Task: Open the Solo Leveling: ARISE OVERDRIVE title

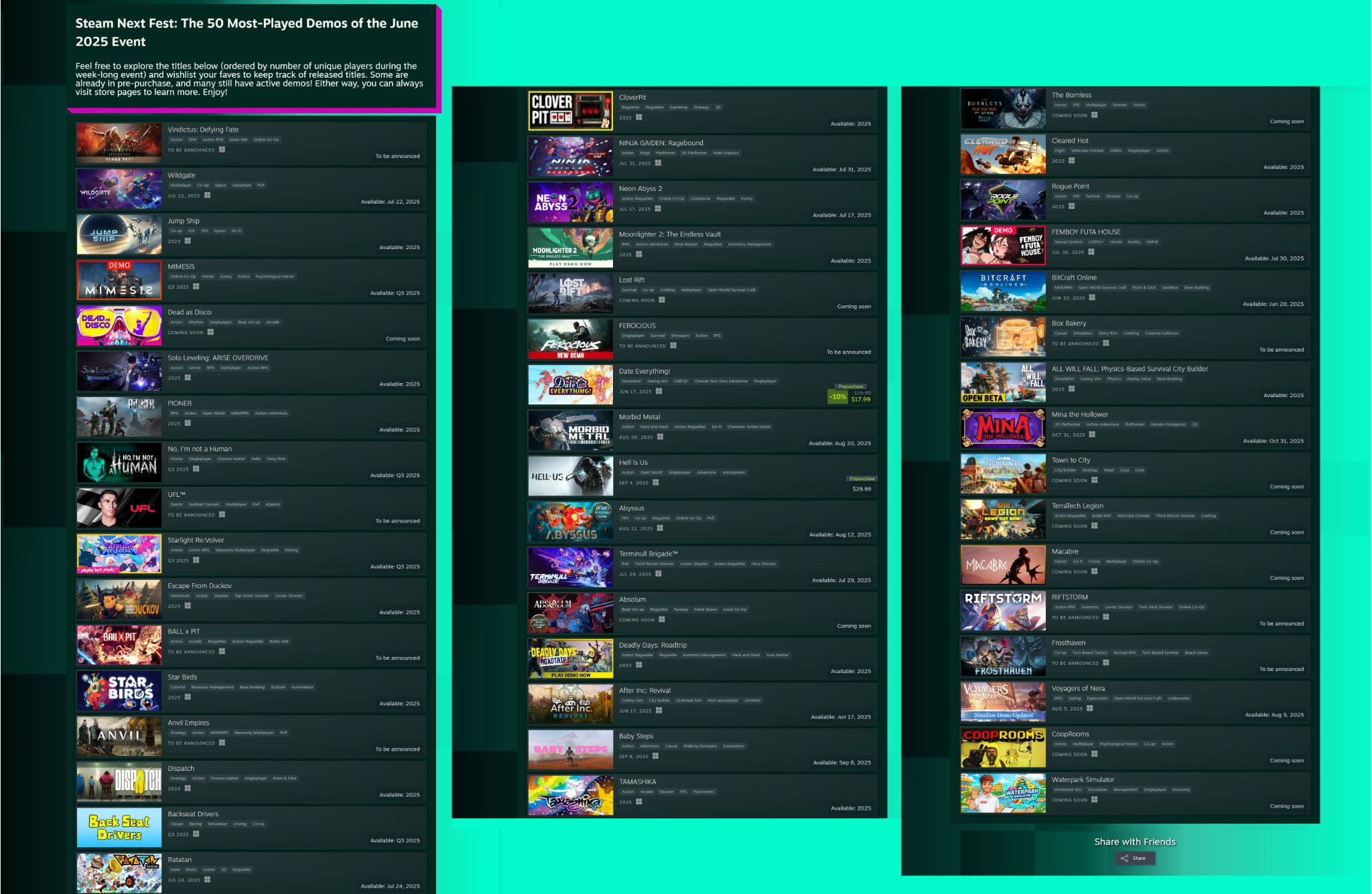Action: click(x=218, y=358)
